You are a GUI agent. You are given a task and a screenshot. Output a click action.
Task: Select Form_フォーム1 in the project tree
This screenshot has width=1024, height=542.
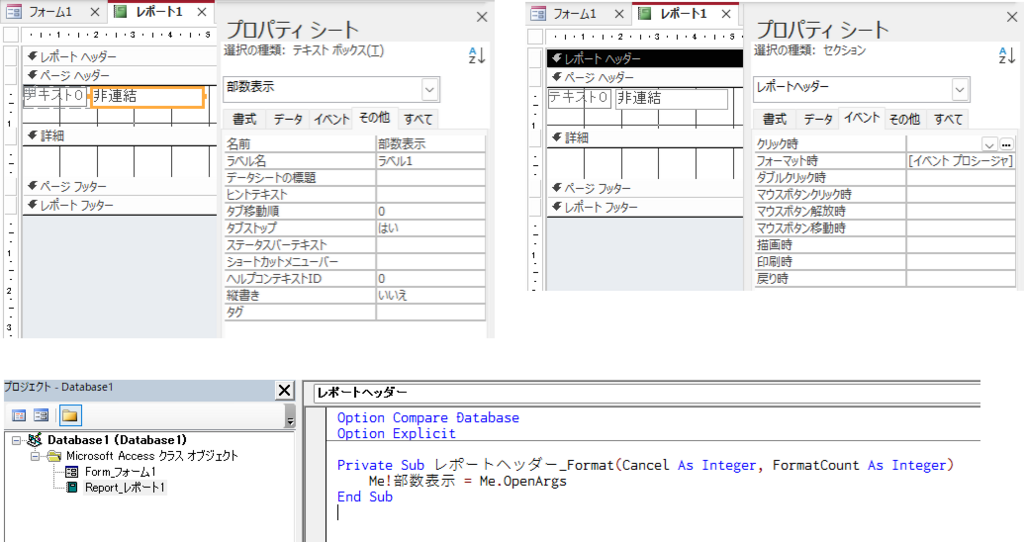(x=119, y=472)
